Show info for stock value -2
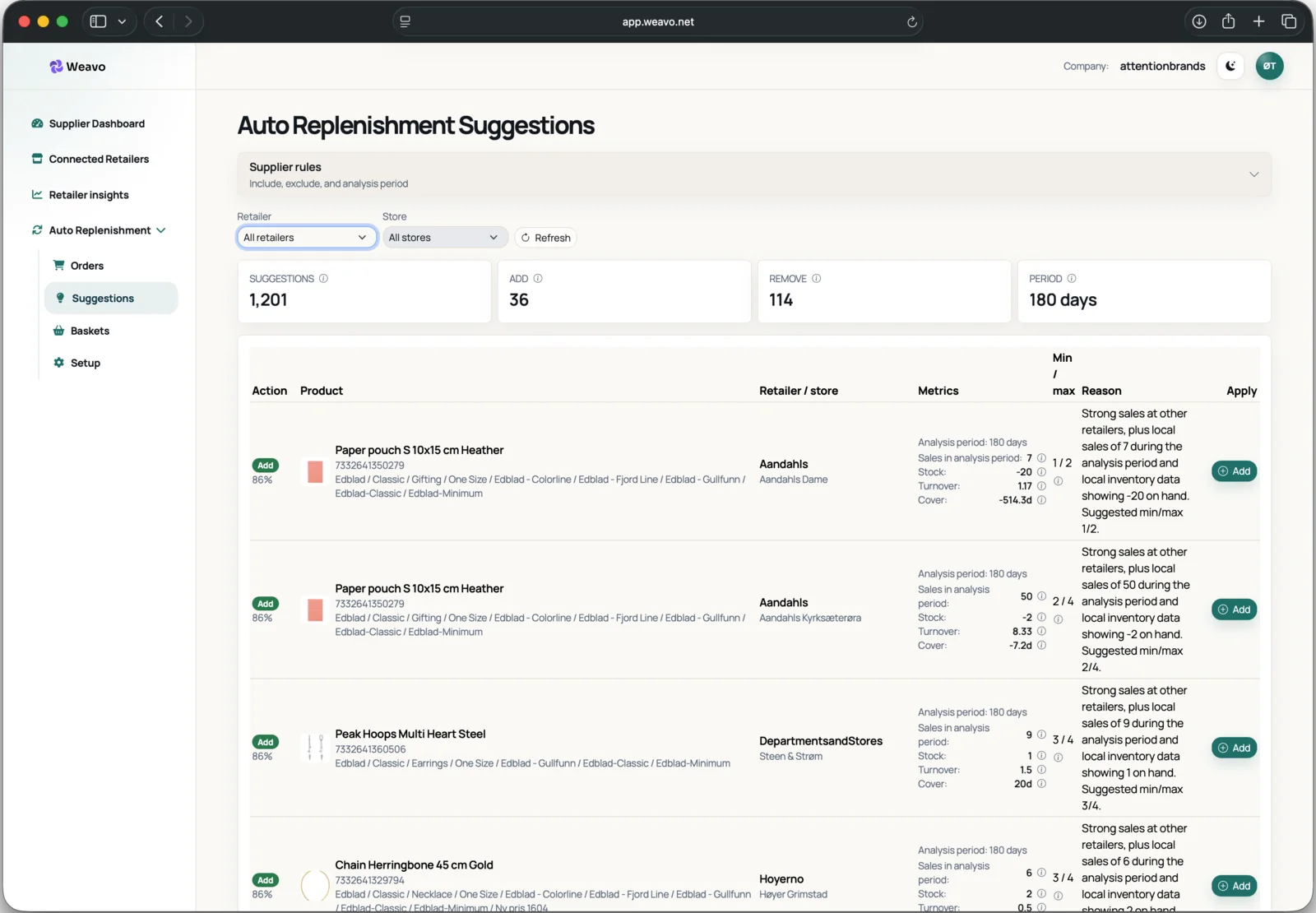 pyautogui.click(x=1041, y=618)
